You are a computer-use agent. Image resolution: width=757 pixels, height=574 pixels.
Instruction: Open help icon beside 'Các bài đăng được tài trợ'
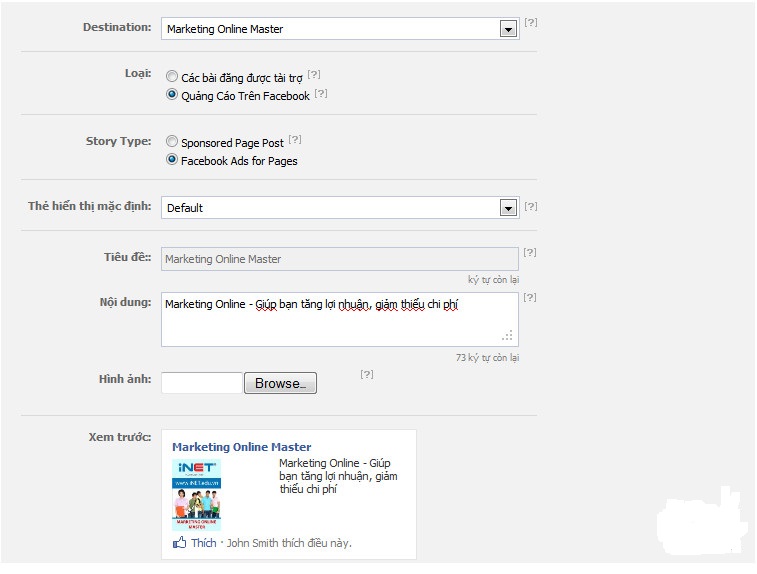(x=314, y=74)
